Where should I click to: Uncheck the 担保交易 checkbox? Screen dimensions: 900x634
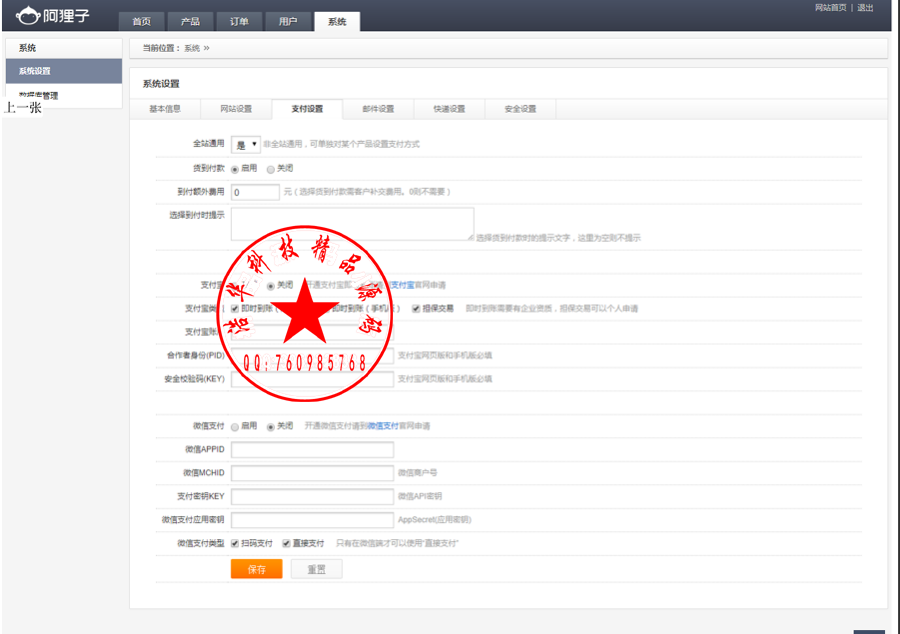(416, 308)
